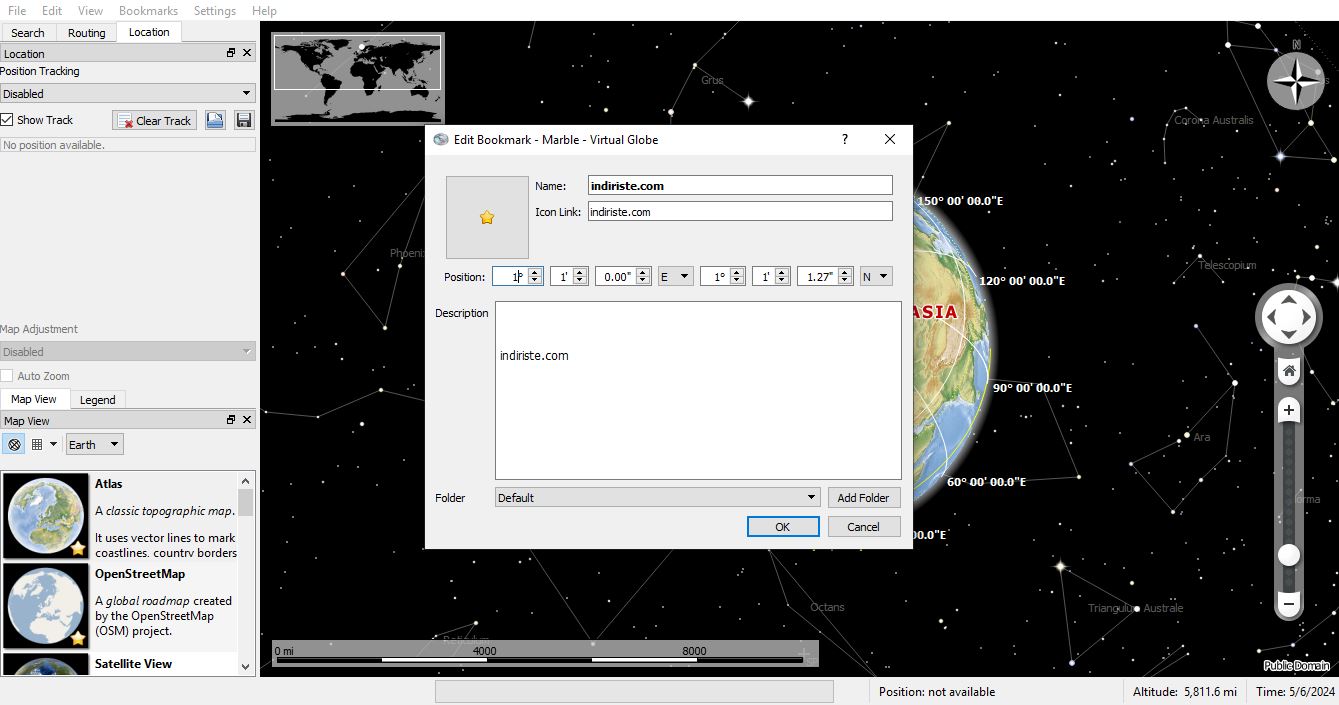Increase longitude seconds with up arrow
The image size is (1339, 705).
[643, 272]
